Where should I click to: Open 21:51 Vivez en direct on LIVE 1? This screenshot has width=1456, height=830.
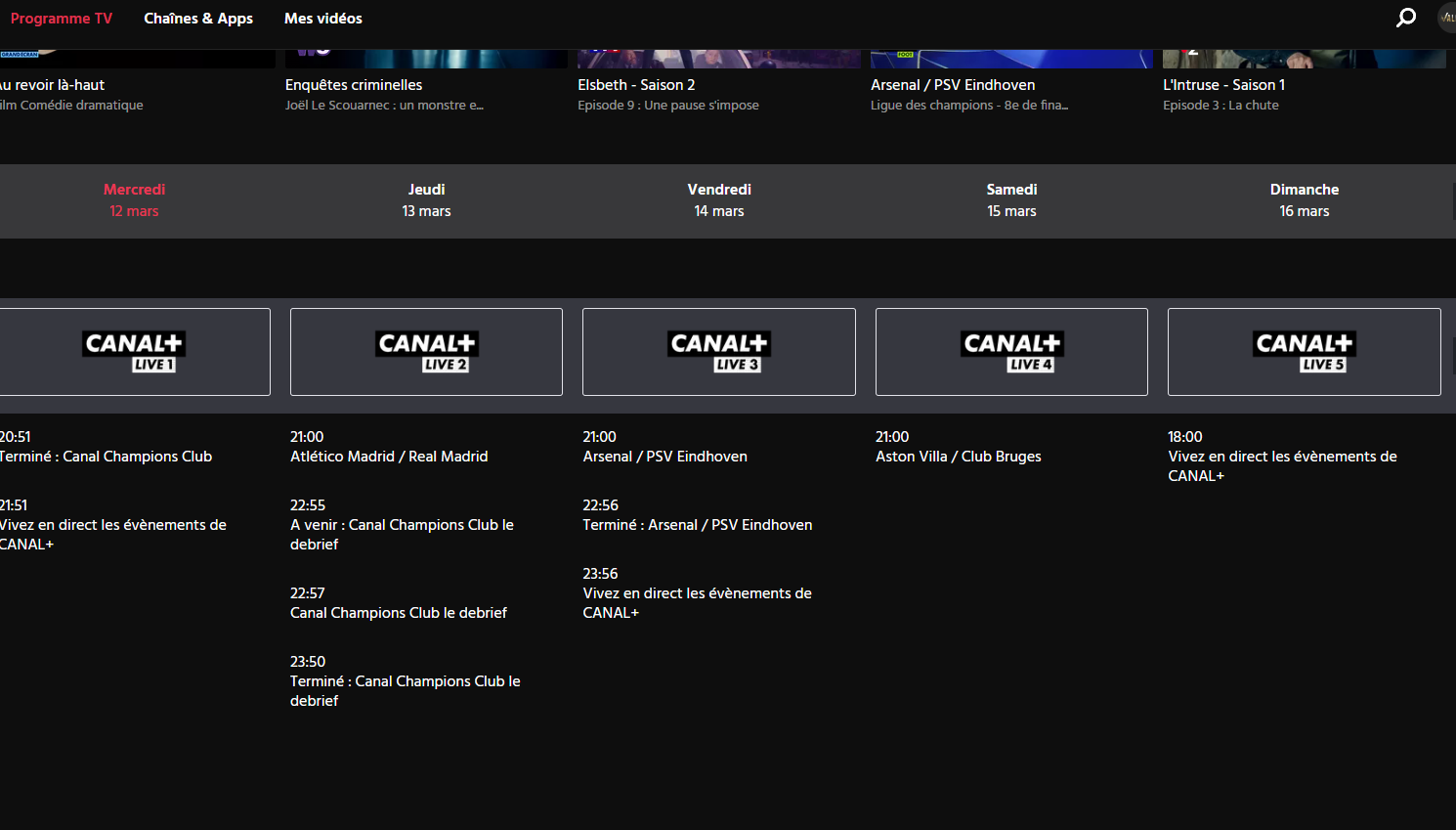(x=113, y=525)
